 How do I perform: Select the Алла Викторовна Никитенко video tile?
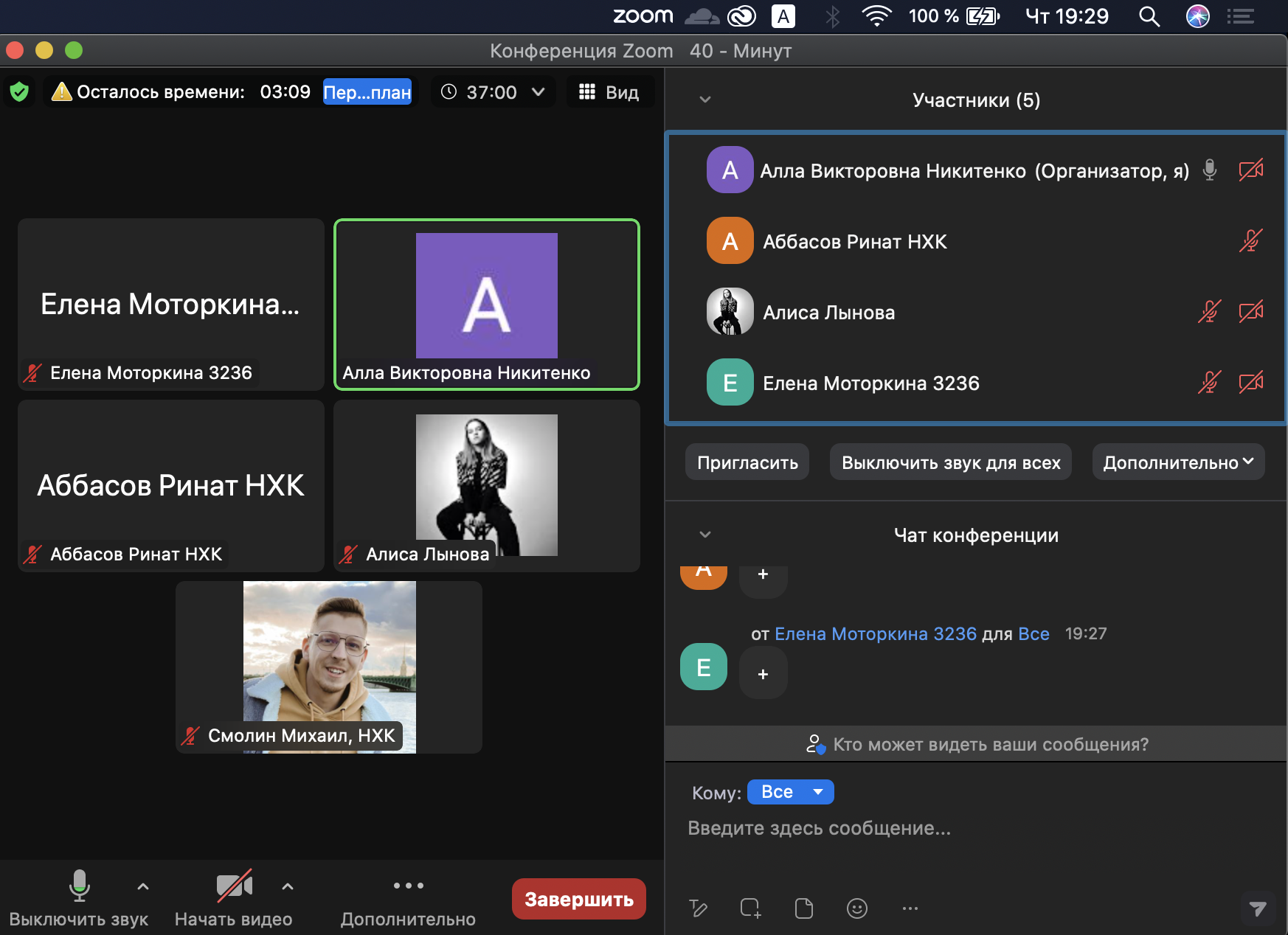(x=487, y=305)
